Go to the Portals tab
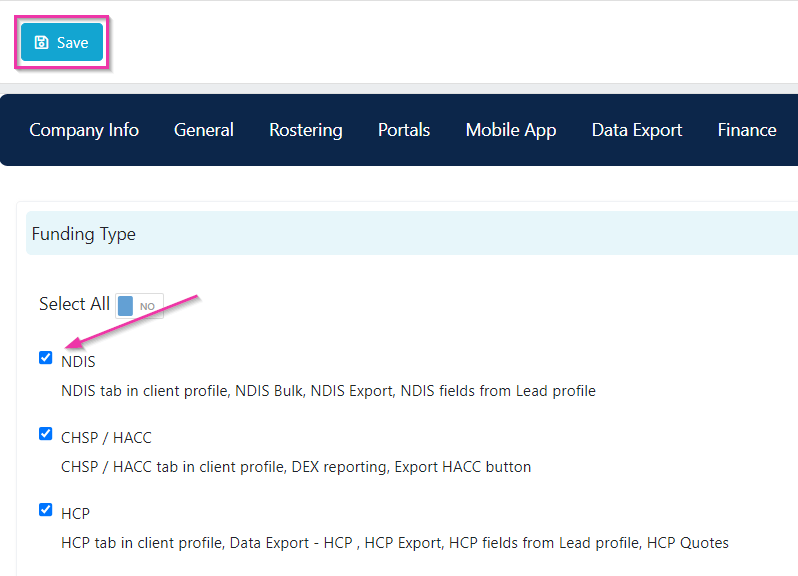798x576 pixels. [404, 130]
